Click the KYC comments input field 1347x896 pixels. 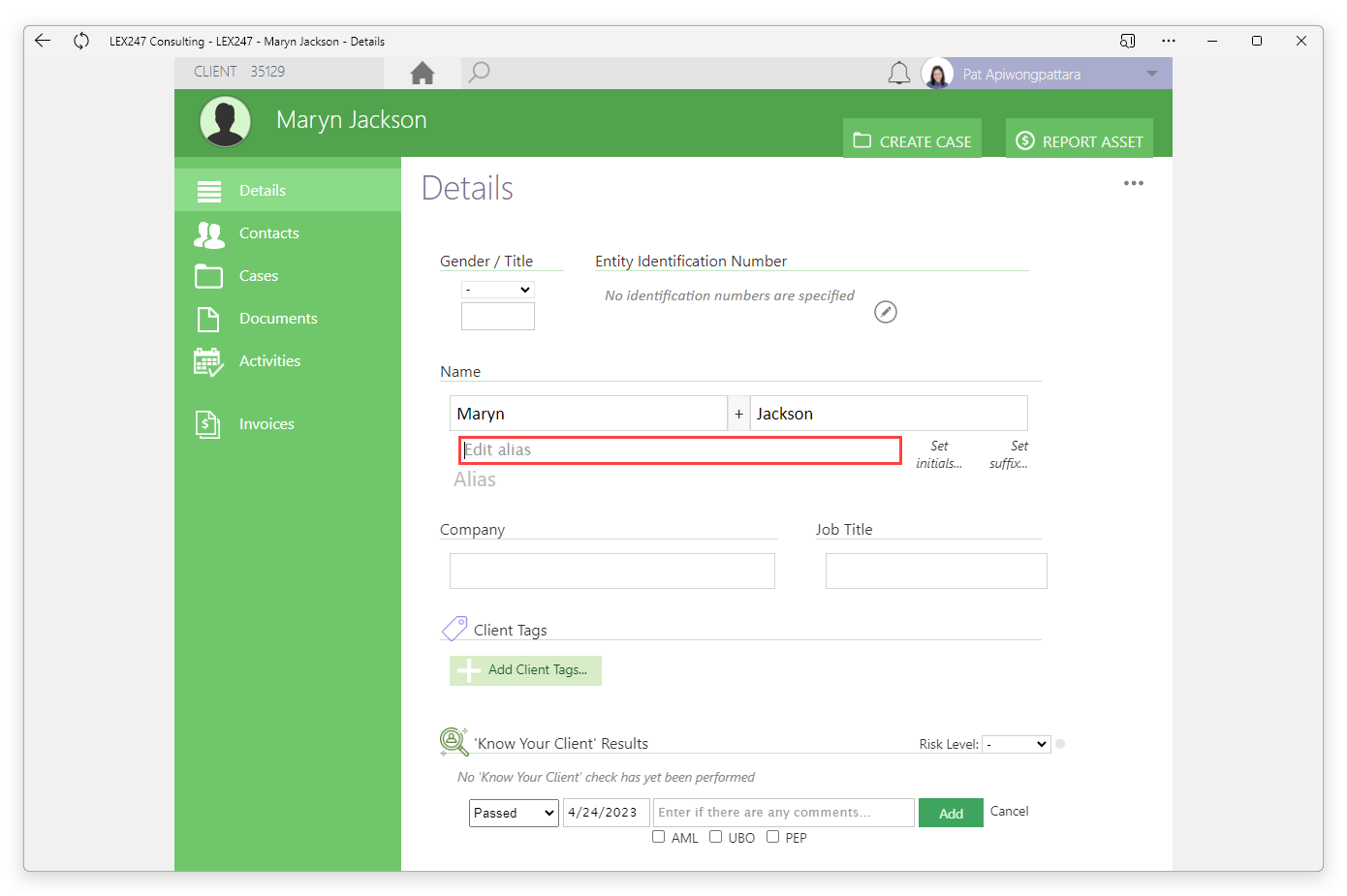[784, 813]
